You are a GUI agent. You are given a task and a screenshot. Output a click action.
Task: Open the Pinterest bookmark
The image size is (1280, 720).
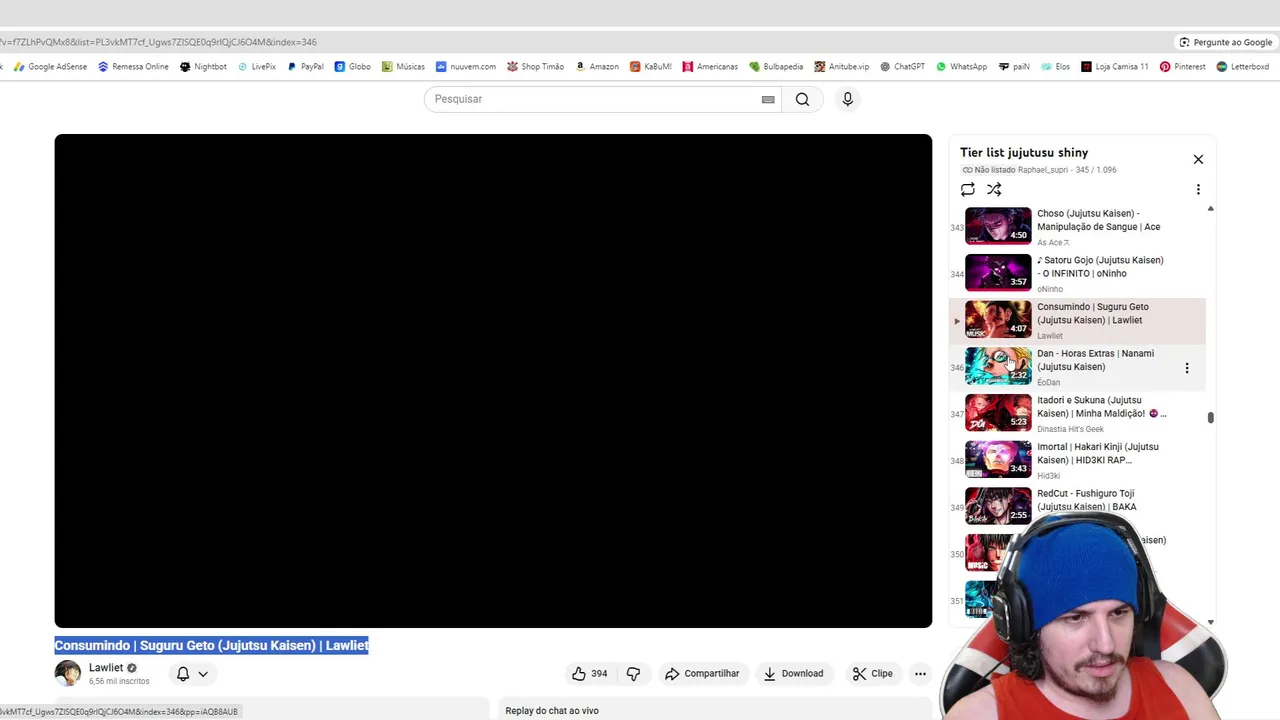click(x=1182, y=67)
